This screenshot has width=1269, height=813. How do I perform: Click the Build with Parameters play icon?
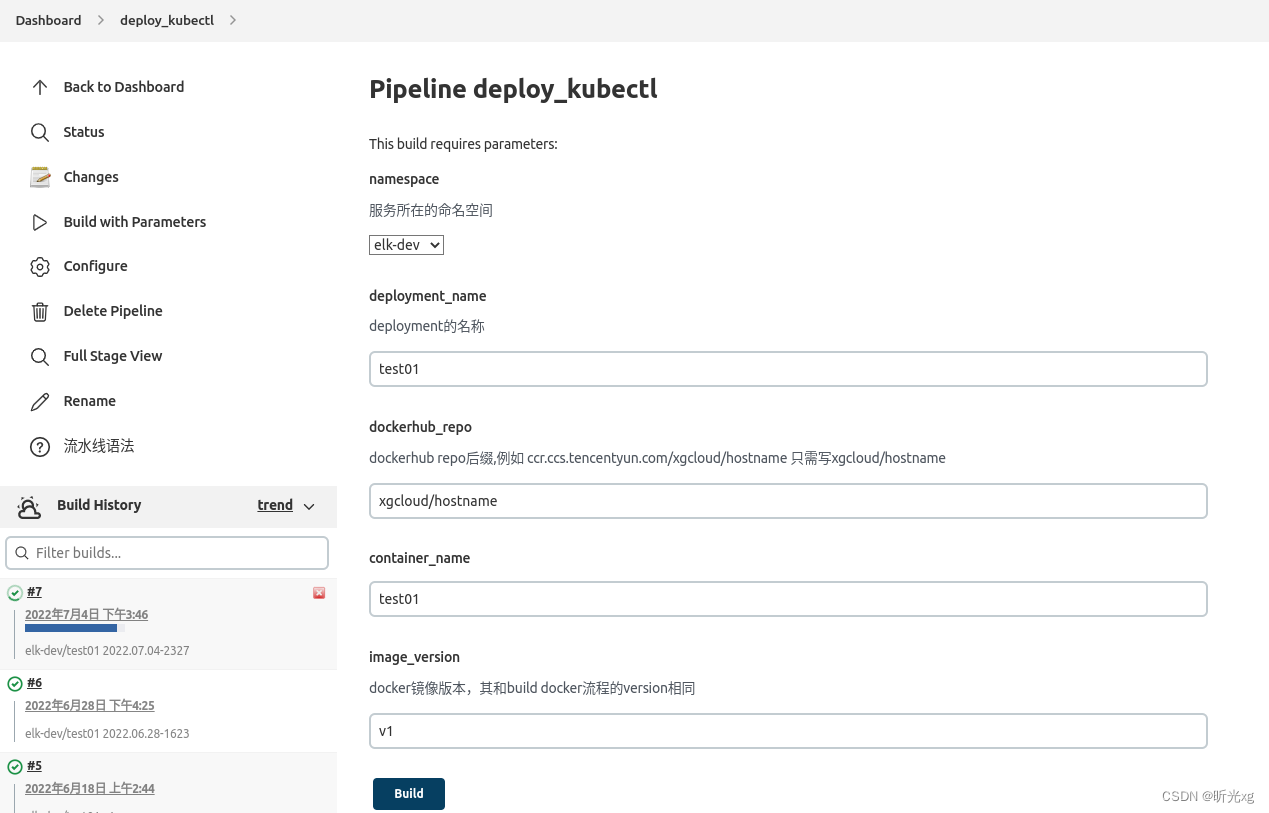click(40, 222)
